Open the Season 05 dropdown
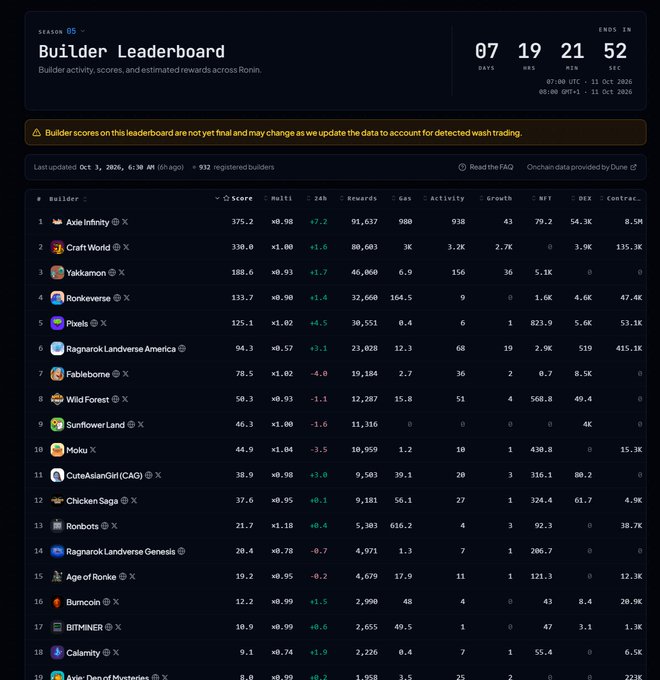 pyautogui.click(x=61, y=31)
